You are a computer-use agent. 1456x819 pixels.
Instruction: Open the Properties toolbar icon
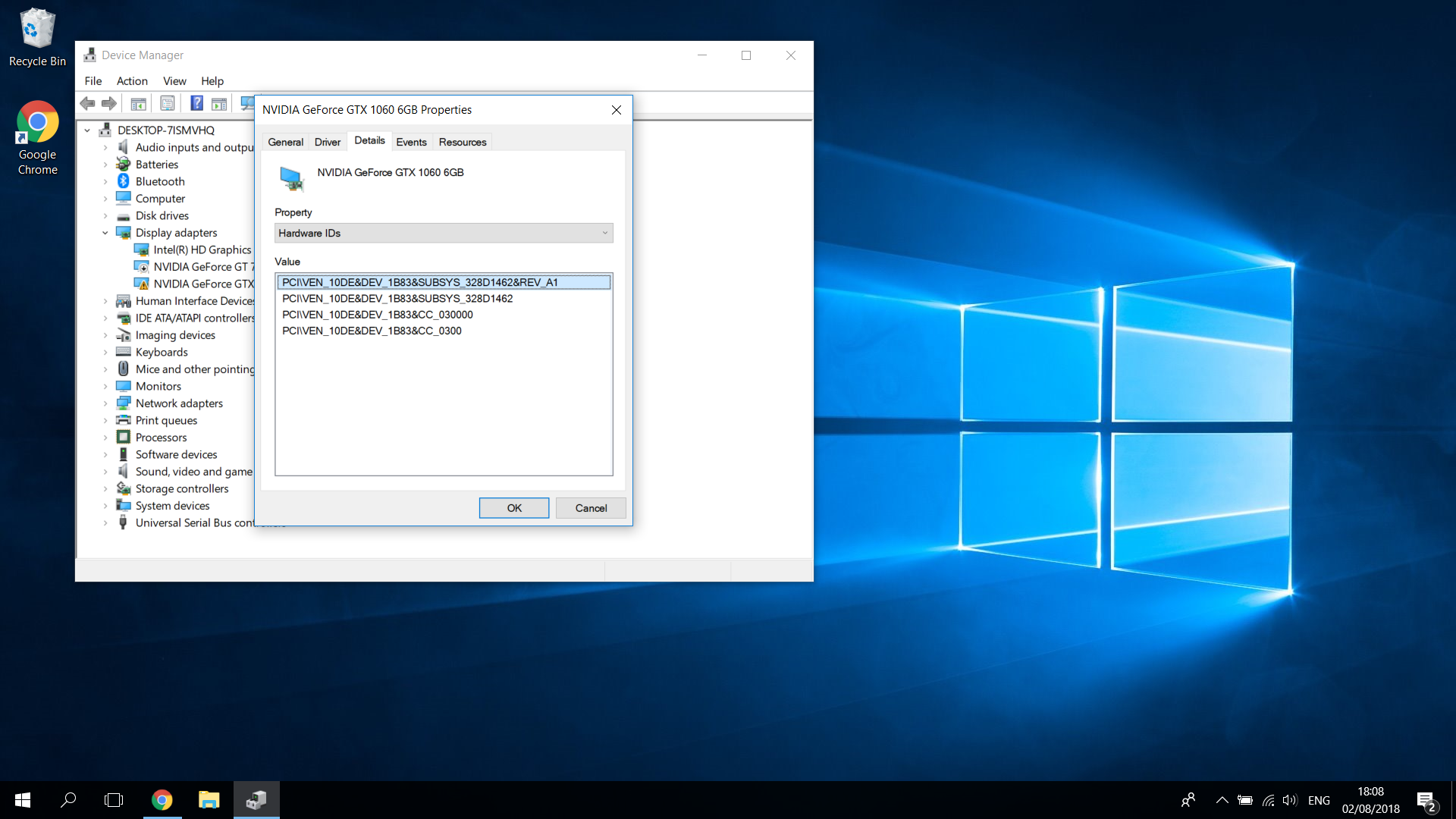click(x=168, y=103)
